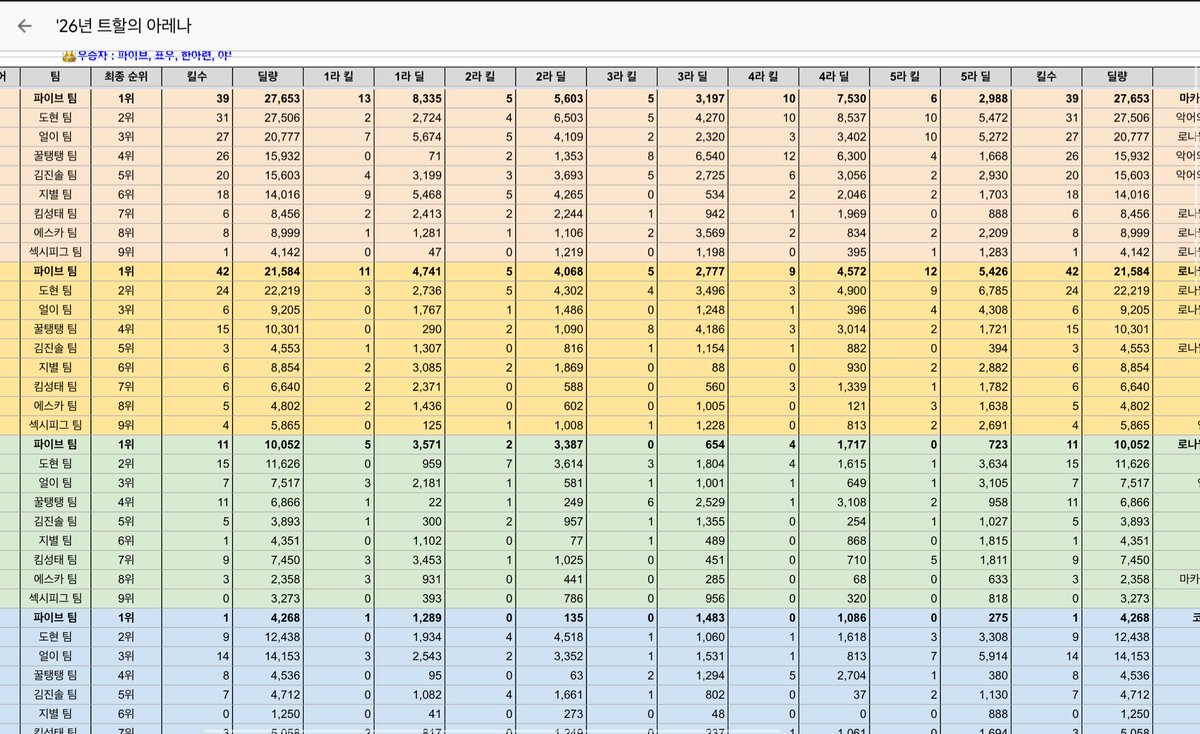Select the cell showing 8,537
The height and width of the screenshot is (734, 1200).
click(835, 118)
